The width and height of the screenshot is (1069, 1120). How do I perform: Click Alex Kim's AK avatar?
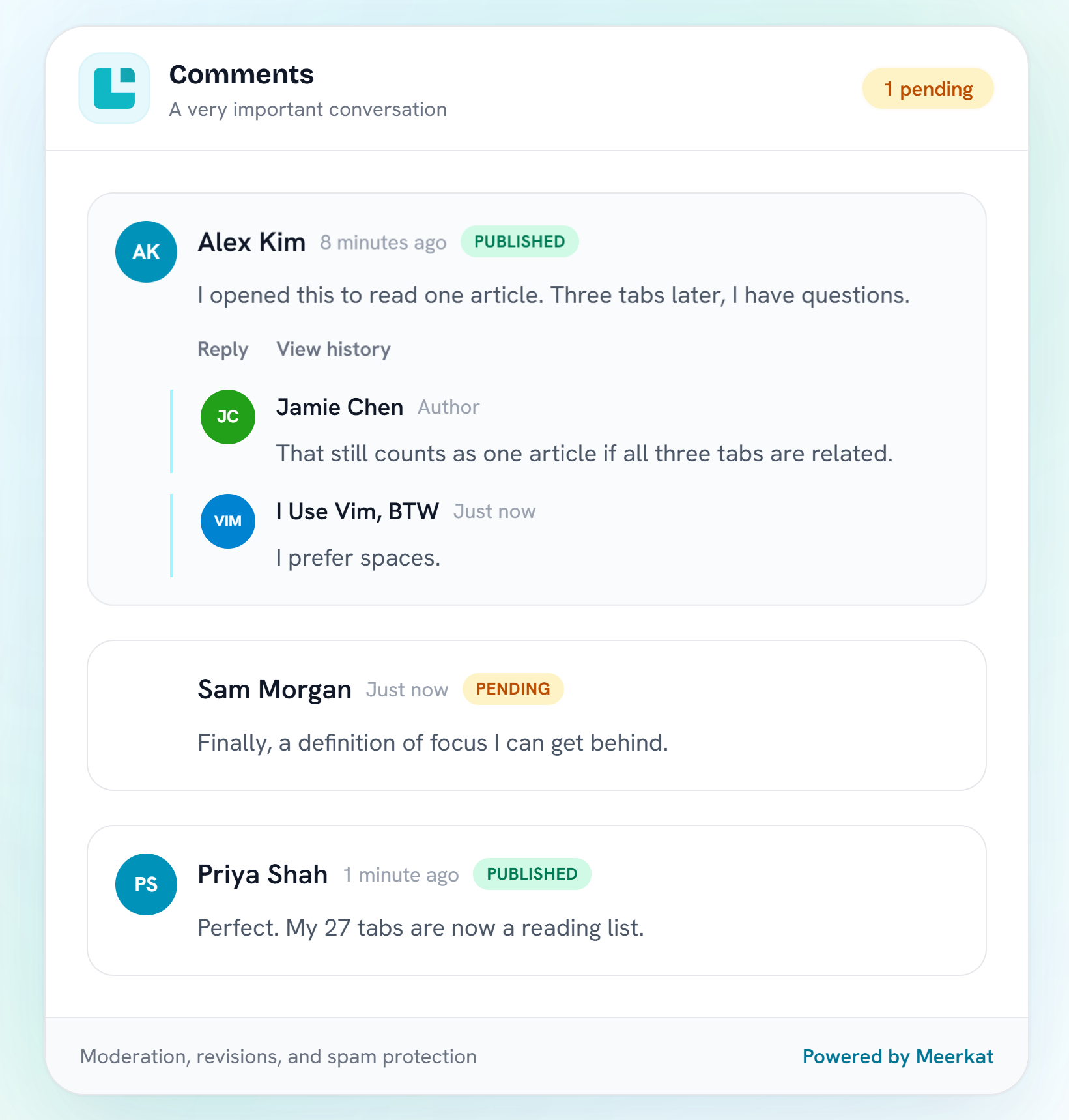[x=146, y=251]
